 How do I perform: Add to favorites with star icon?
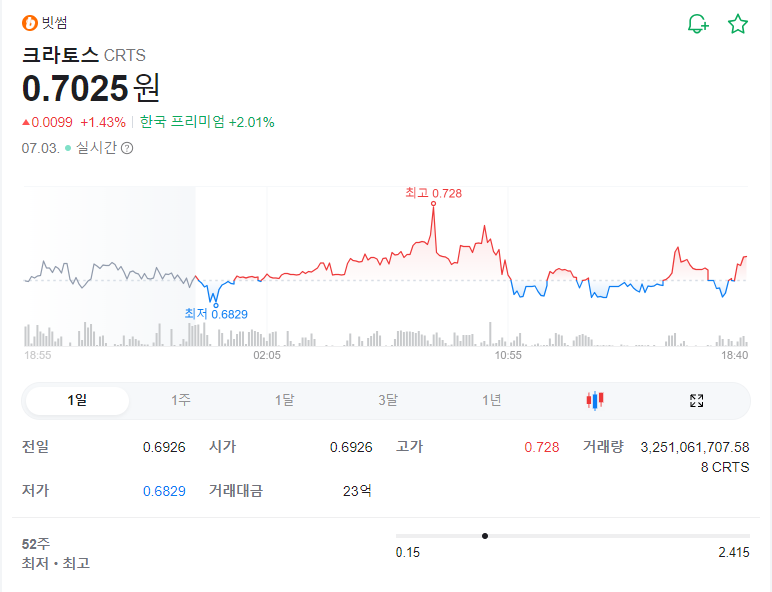pyautogui.click(x=738, y=24)
